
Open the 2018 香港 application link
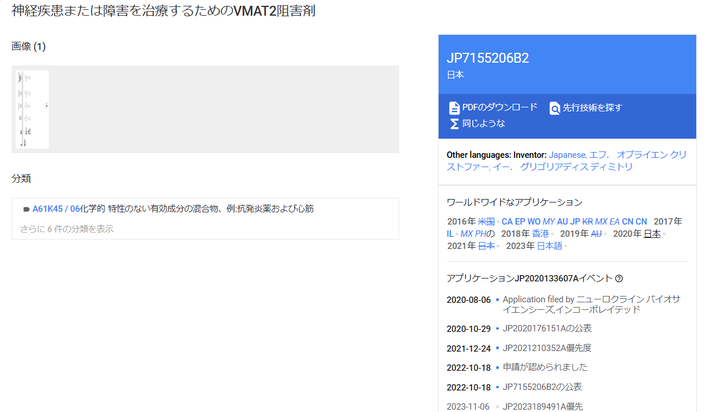point(540,234)
